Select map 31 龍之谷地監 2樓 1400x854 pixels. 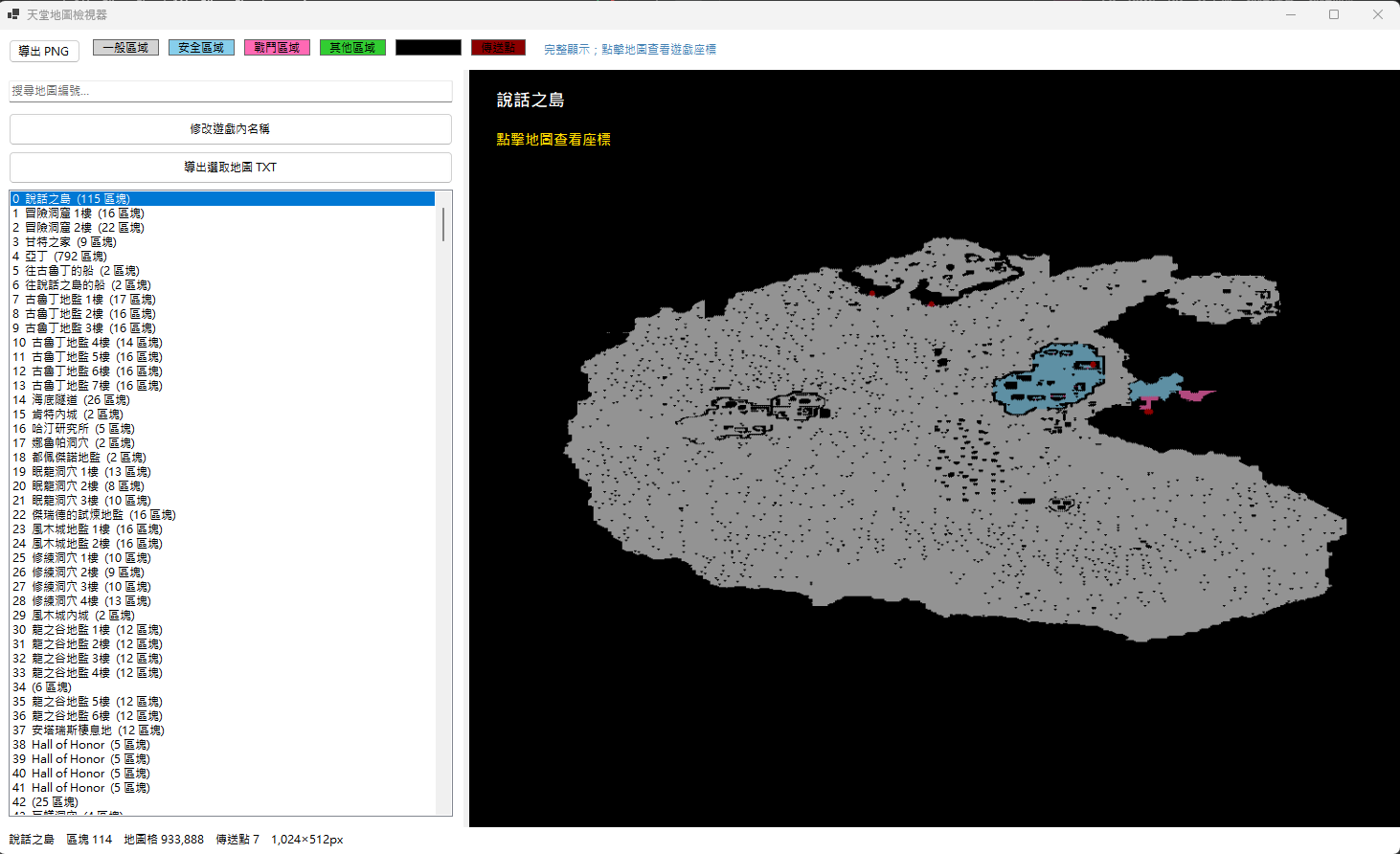222,643
